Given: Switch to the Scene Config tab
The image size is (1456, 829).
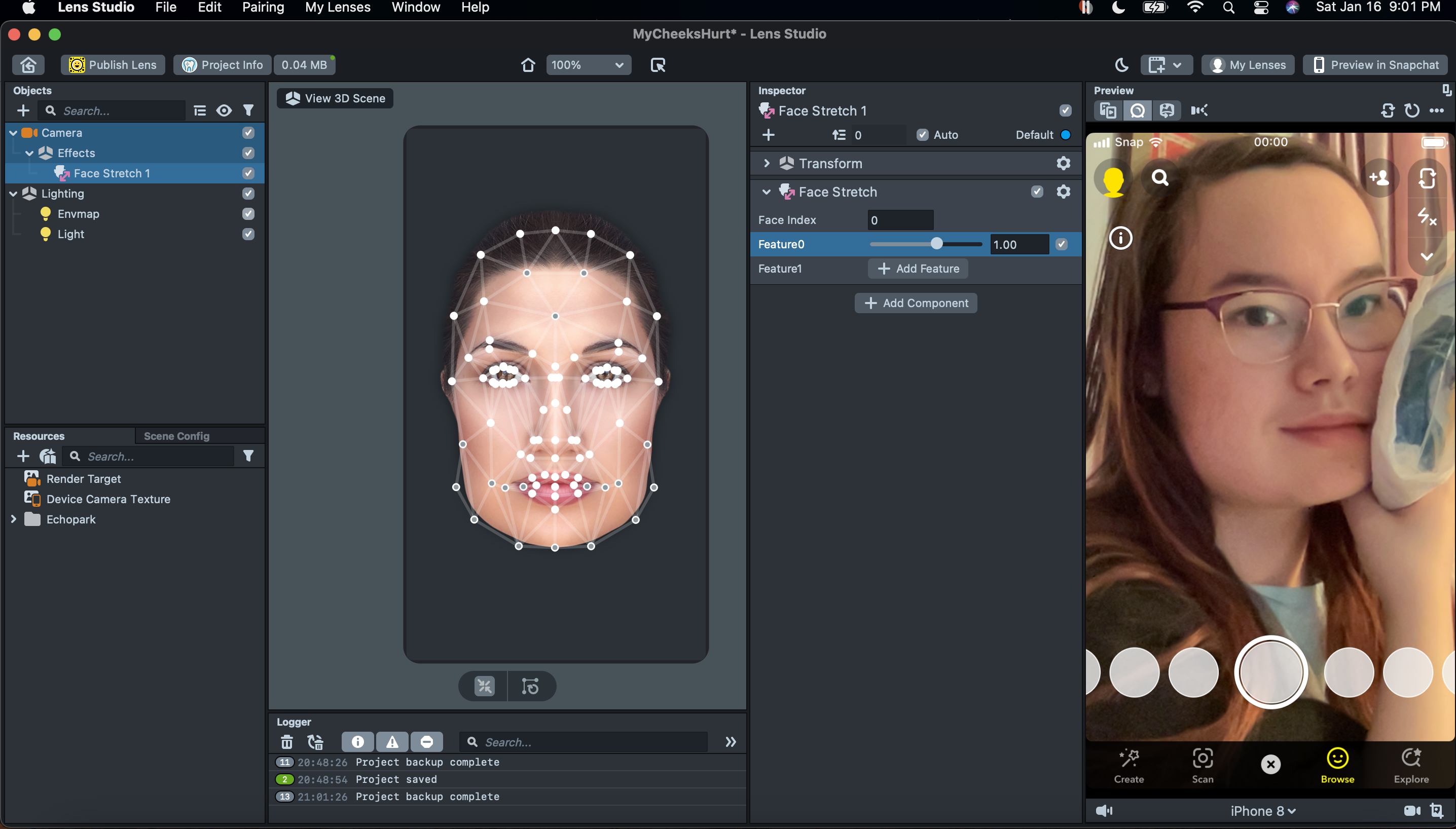Looking at the screenshot, I should tap(176, 436).
